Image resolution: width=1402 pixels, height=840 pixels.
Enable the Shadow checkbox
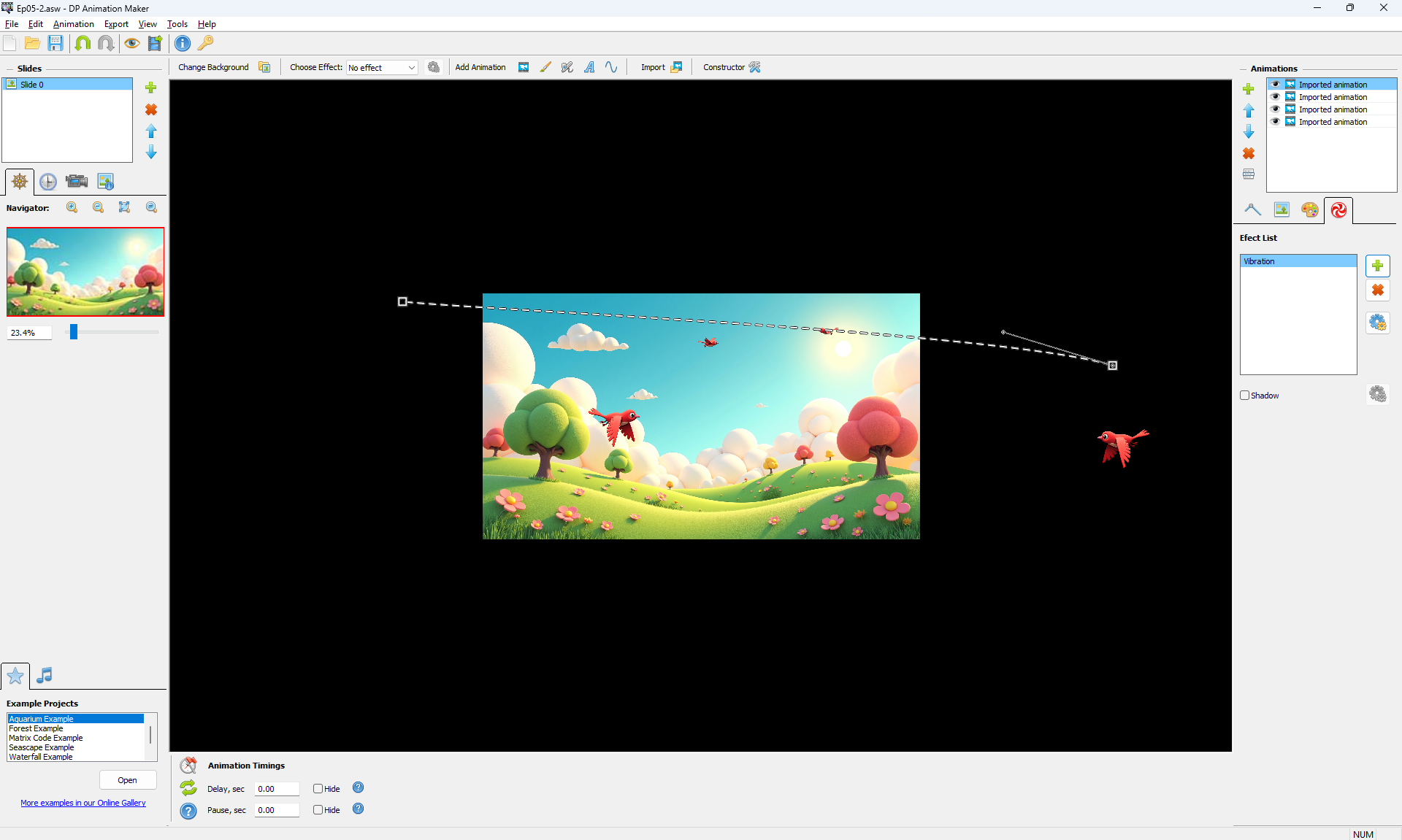[x=1245, y=395]
